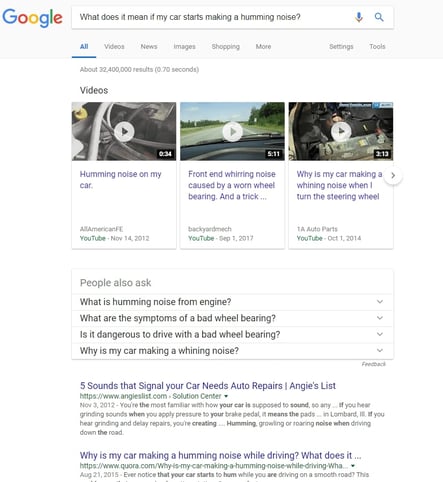Play the whining noise steering wheel video

click(x=341, y=131)
